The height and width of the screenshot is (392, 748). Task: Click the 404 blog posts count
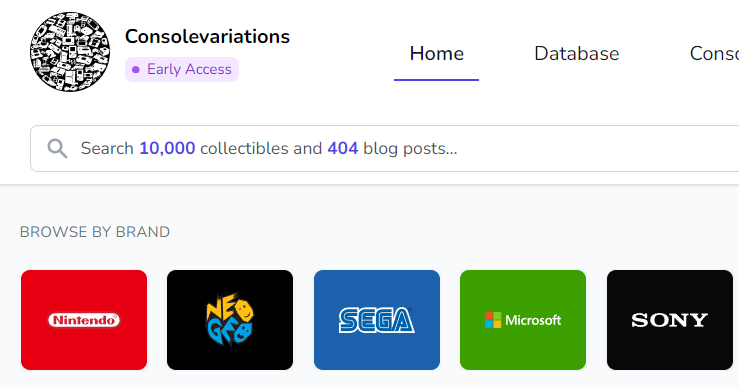pos(343,148)
